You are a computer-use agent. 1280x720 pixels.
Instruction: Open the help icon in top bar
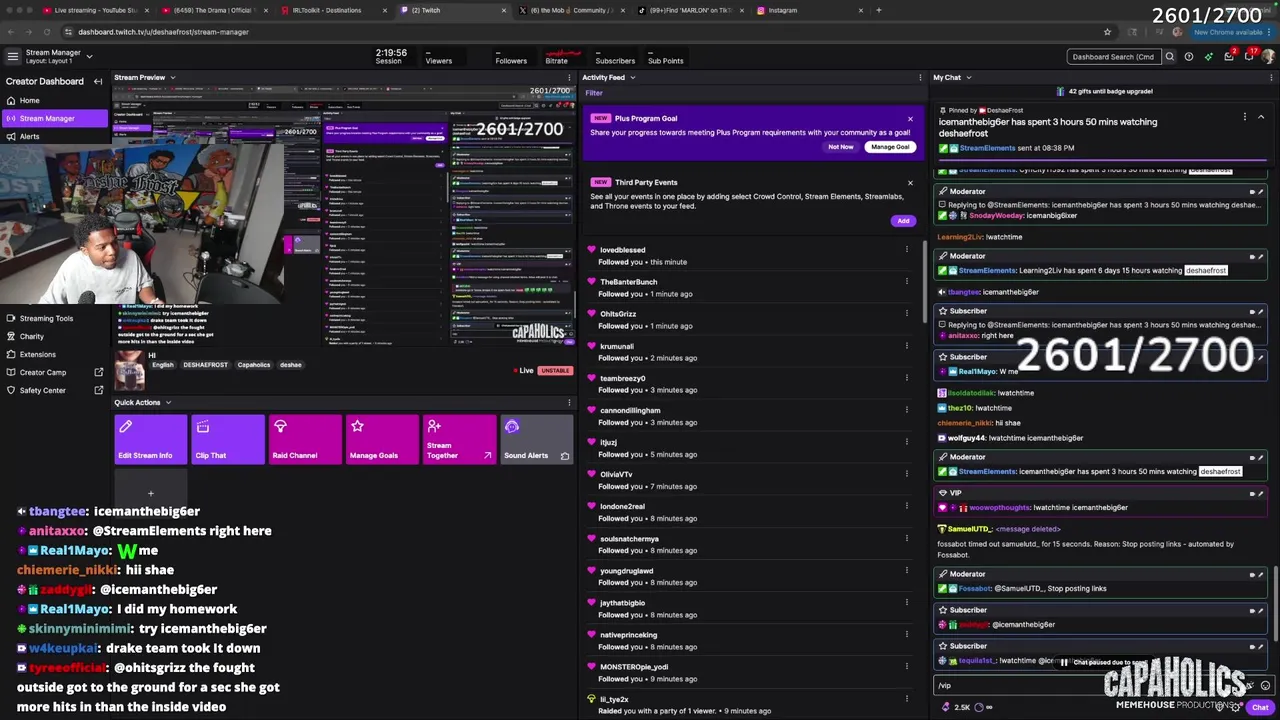[x=1189, y=57]
